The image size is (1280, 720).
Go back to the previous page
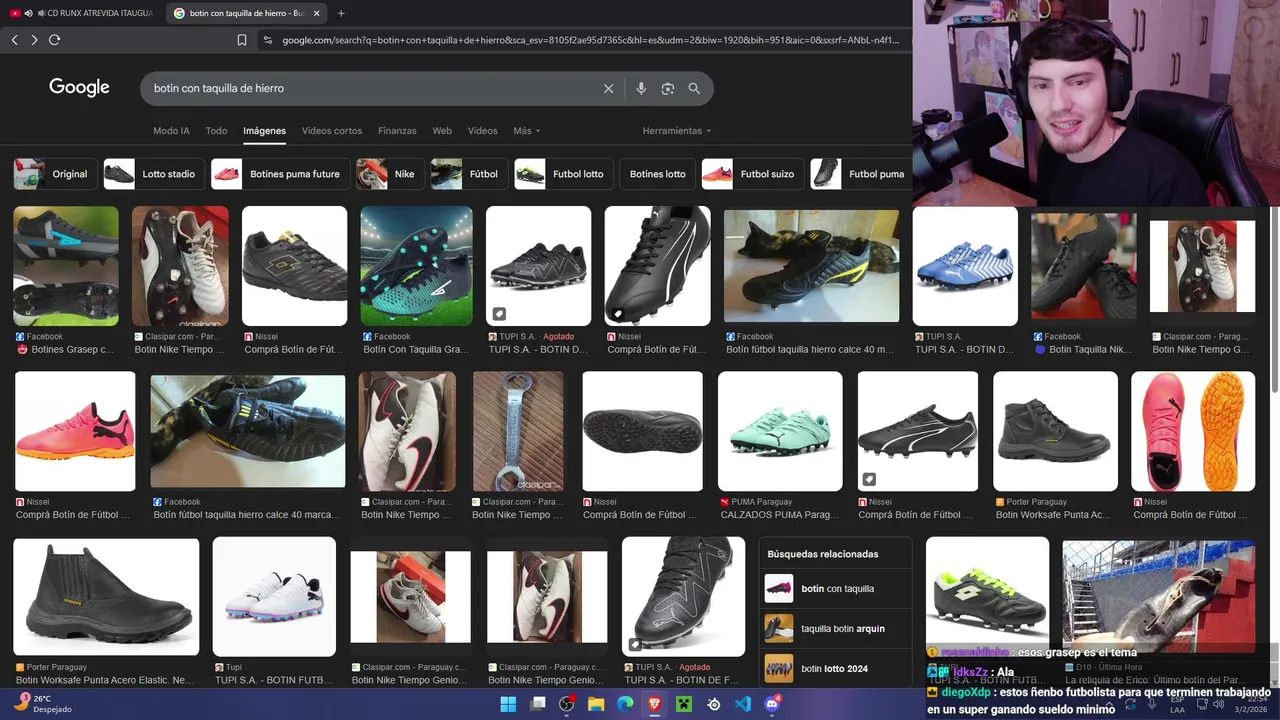point(14,40)
